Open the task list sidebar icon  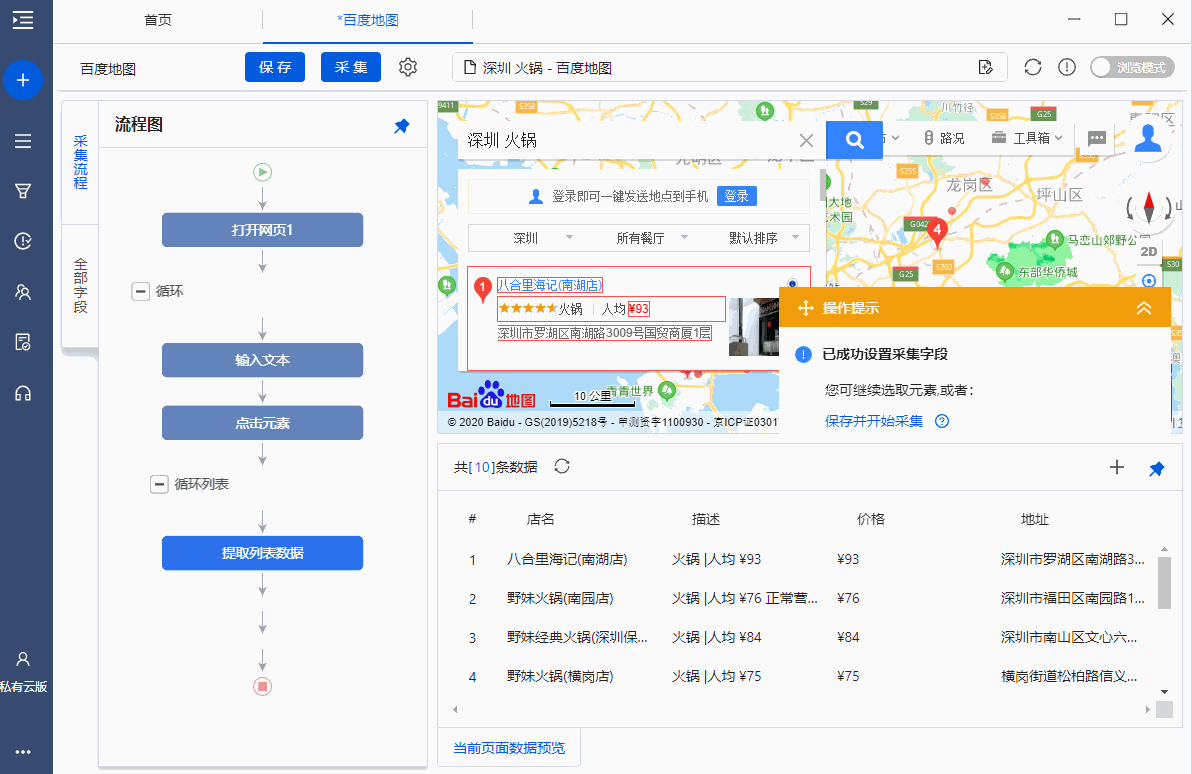click(x=23, y=141)
